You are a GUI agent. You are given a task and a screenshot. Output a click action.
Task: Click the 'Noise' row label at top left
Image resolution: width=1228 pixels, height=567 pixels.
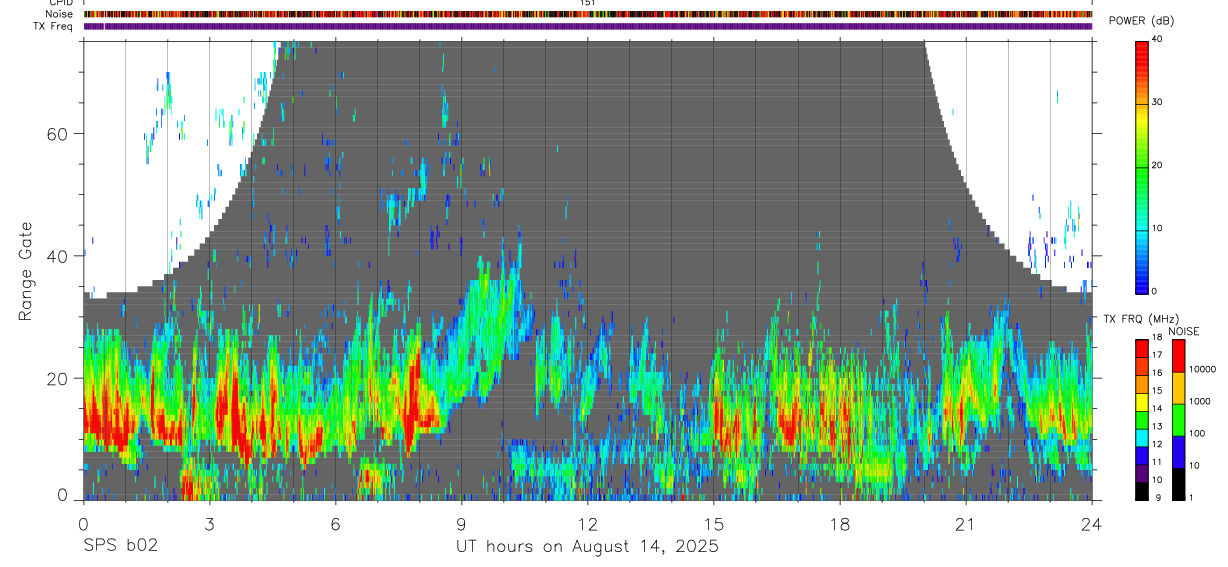click(61, 14)
